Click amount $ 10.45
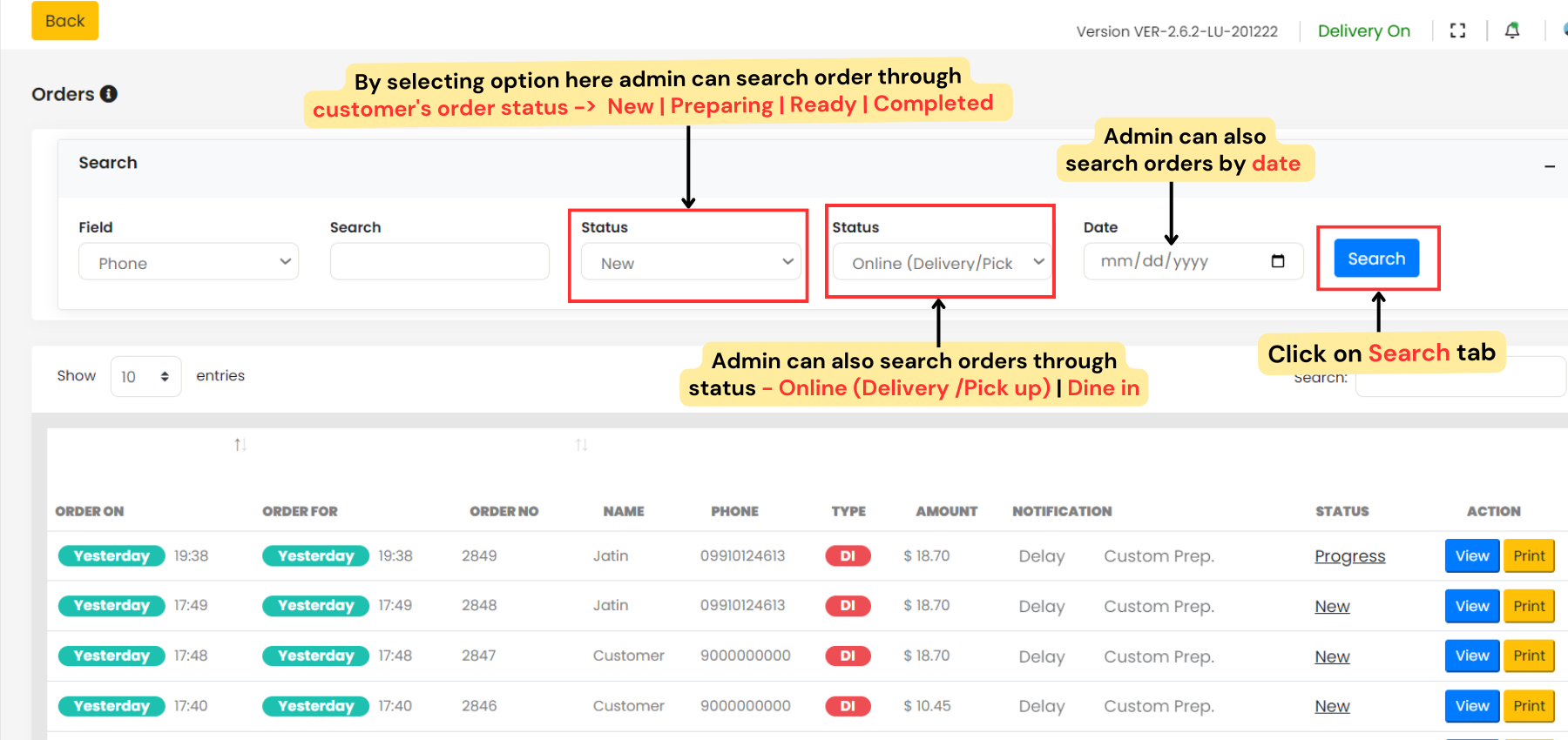The height and width of the screenshot is (740, 1568). point(927,706)
